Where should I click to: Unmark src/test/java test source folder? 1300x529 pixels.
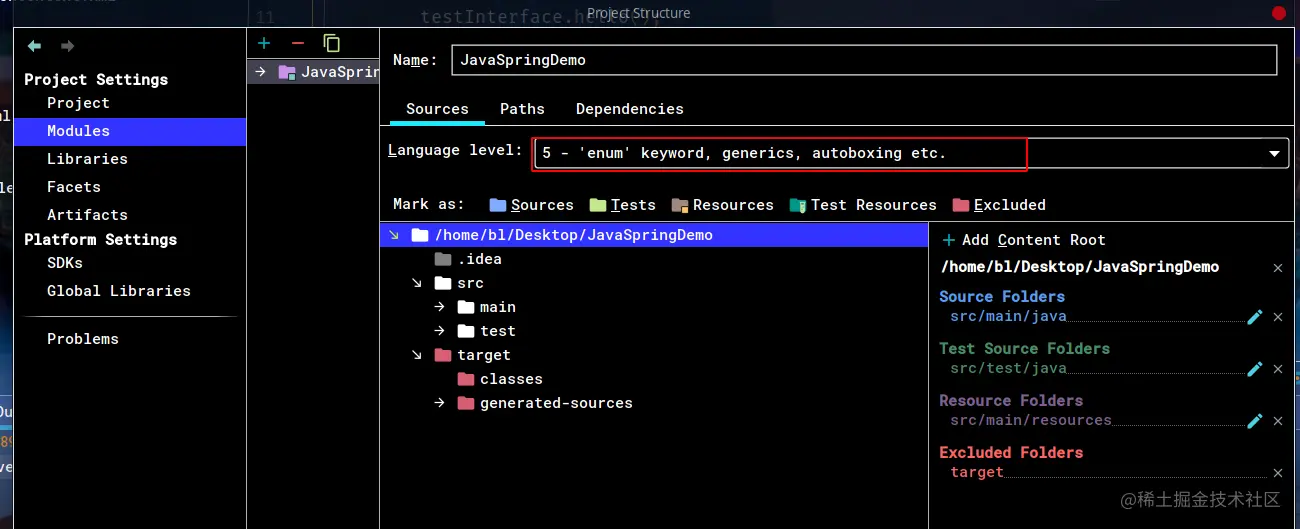coord(1278,369)
